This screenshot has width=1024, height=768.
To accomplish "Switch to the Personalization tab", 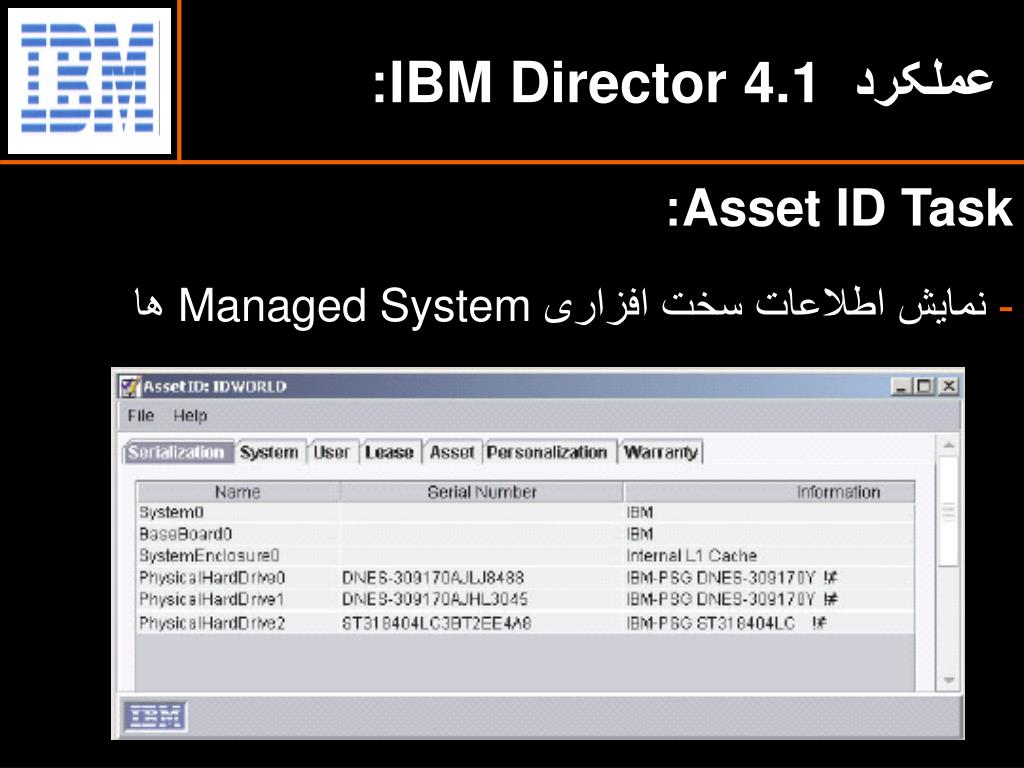I will tap(547, 452).
